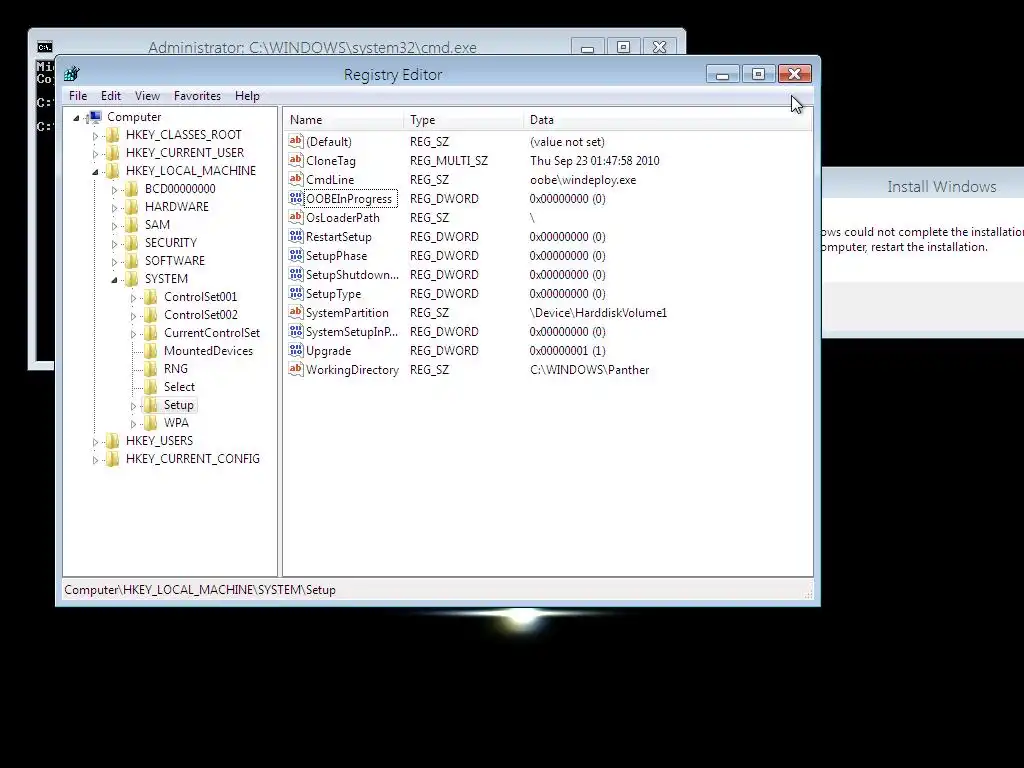The width and height of the screenshot is (1024, 768).
Task: Select the Setup key in tree
Action: (x=178, y=405)
